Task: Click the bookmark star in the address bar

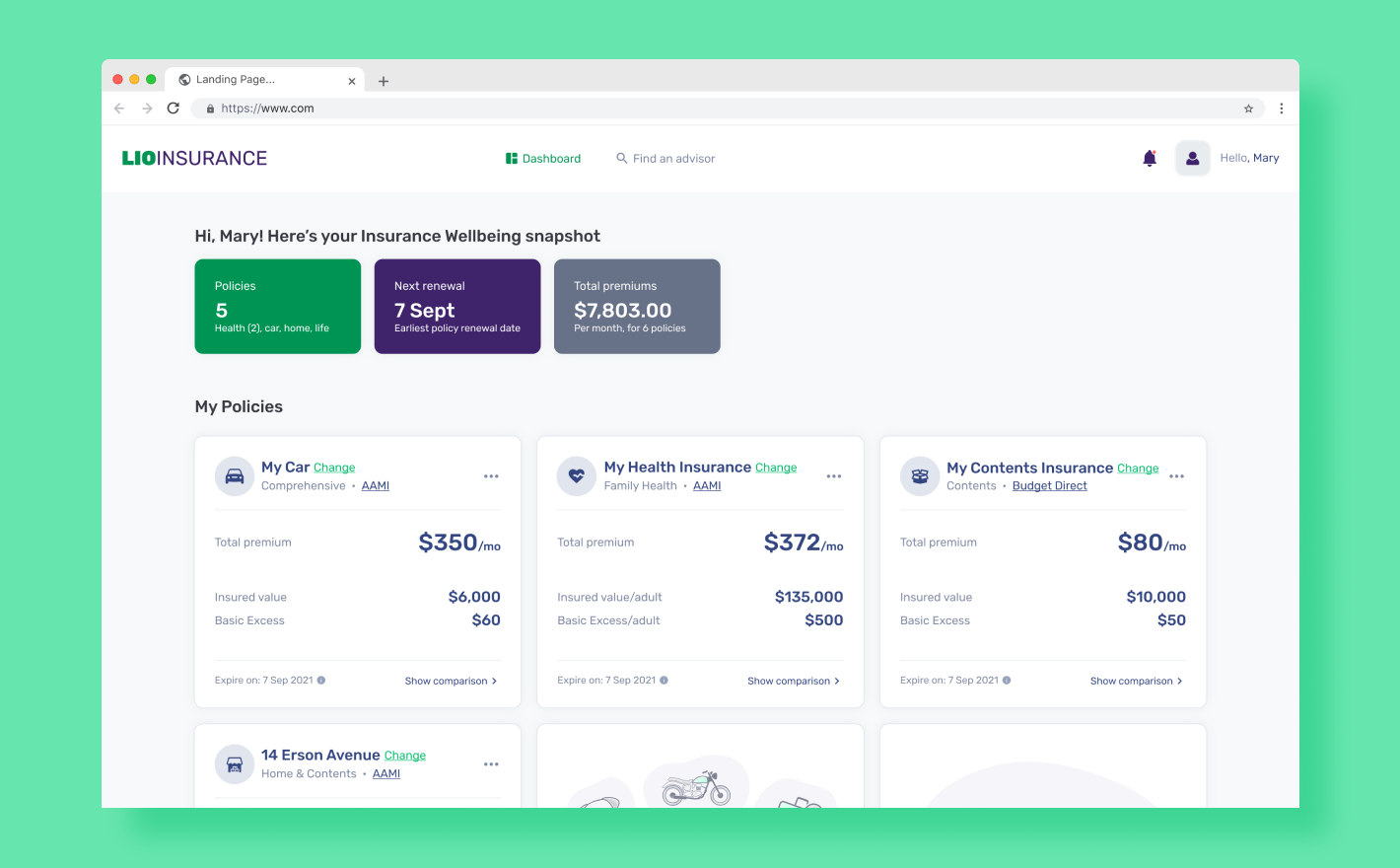Action: (x=1248, y=108)
